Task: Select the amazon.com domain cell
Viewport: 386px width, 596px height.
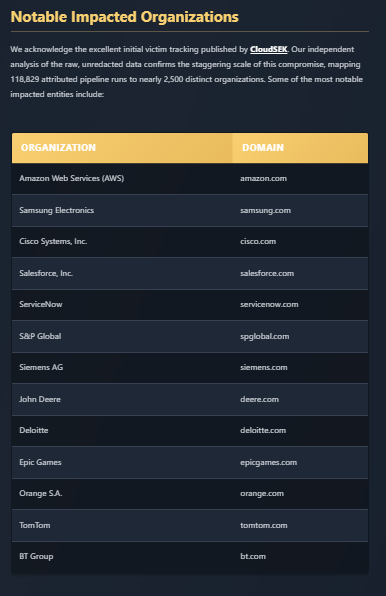Action: pyautogui.click(x=300, y=179)
